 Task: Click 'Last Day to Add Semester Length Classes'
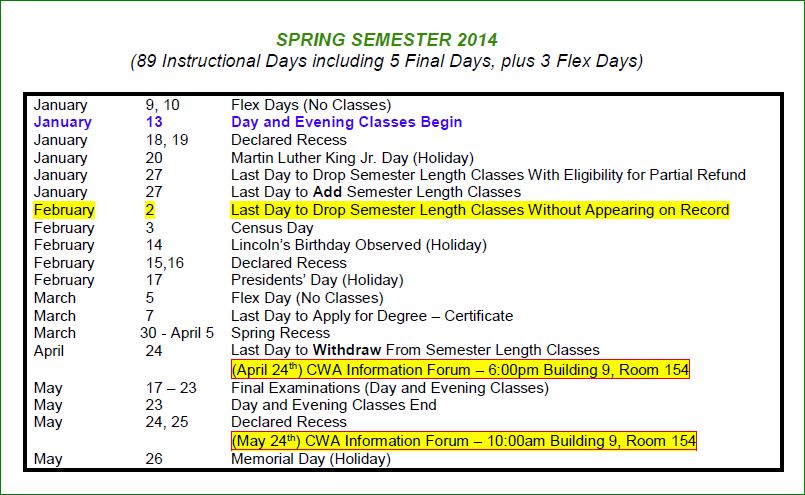click(x=376, y=192)
